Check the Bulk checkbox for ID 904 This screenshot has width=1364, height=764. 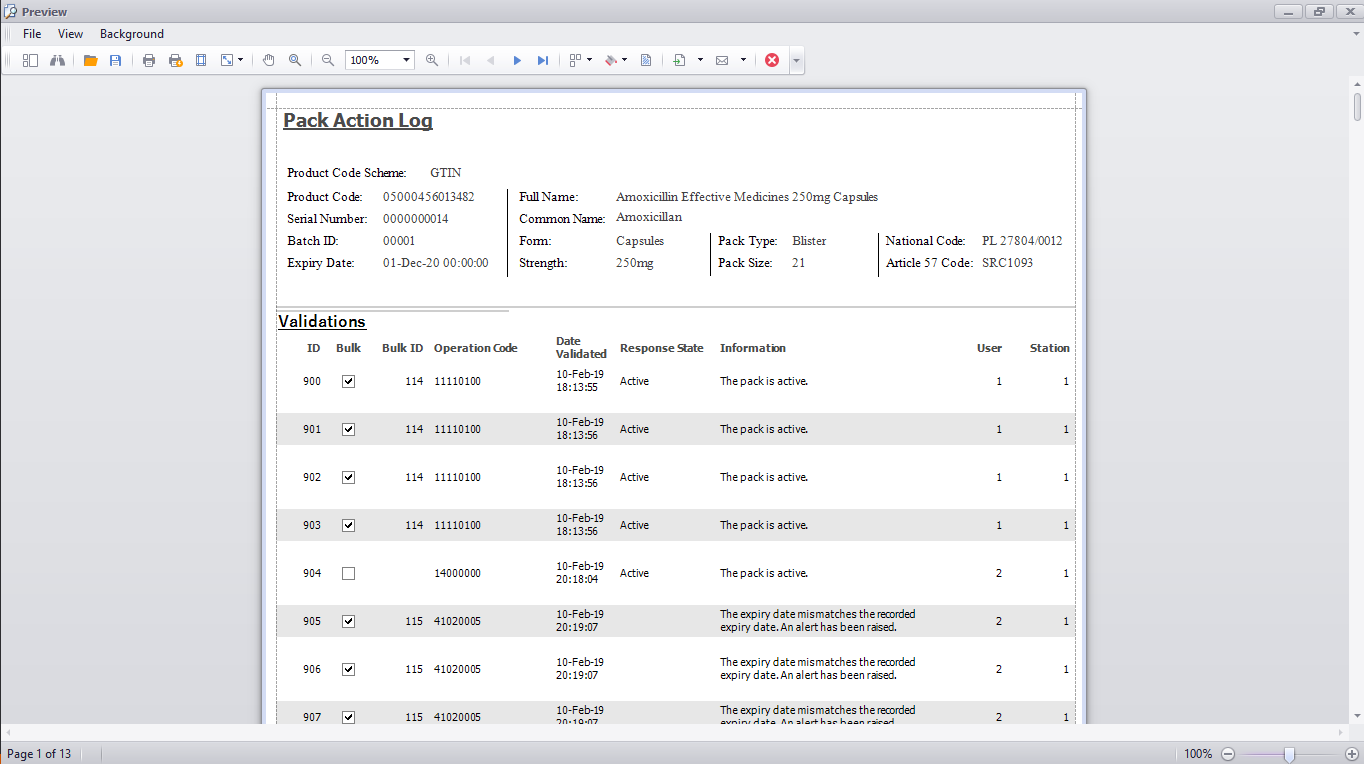coord(348,574)
